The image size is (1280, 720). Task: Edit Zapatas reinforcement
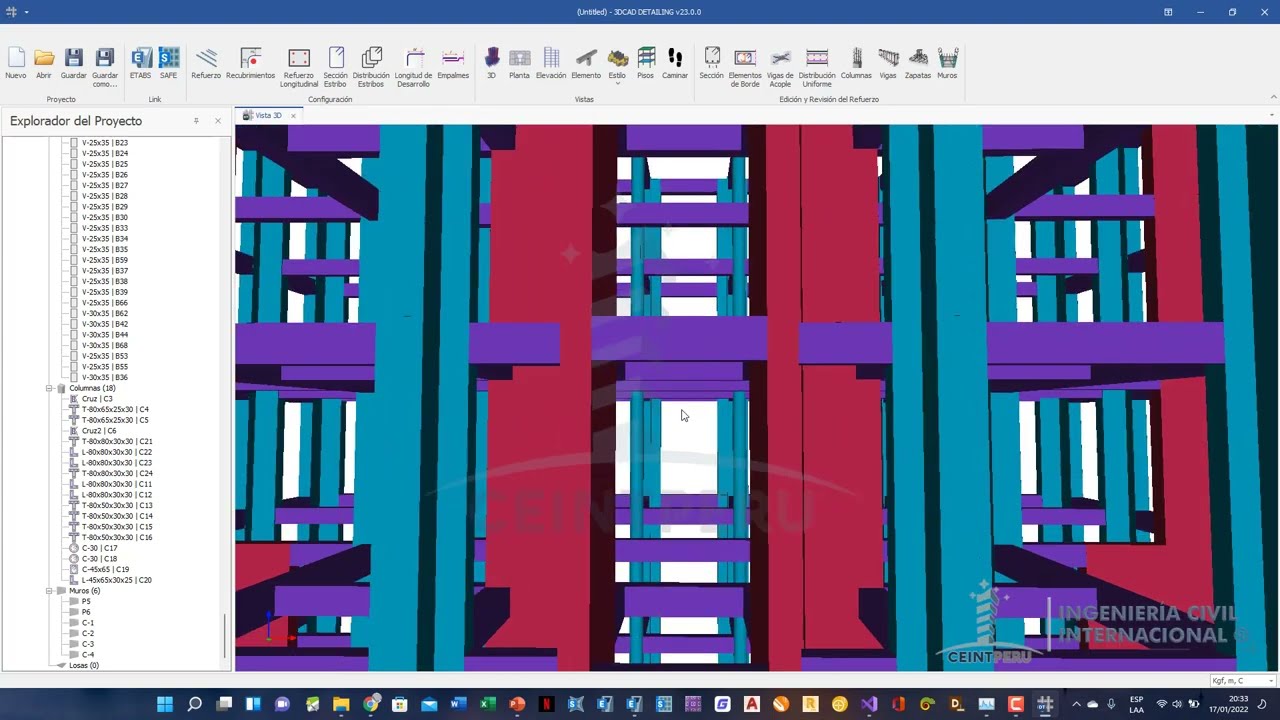click(x=918, y=64)
